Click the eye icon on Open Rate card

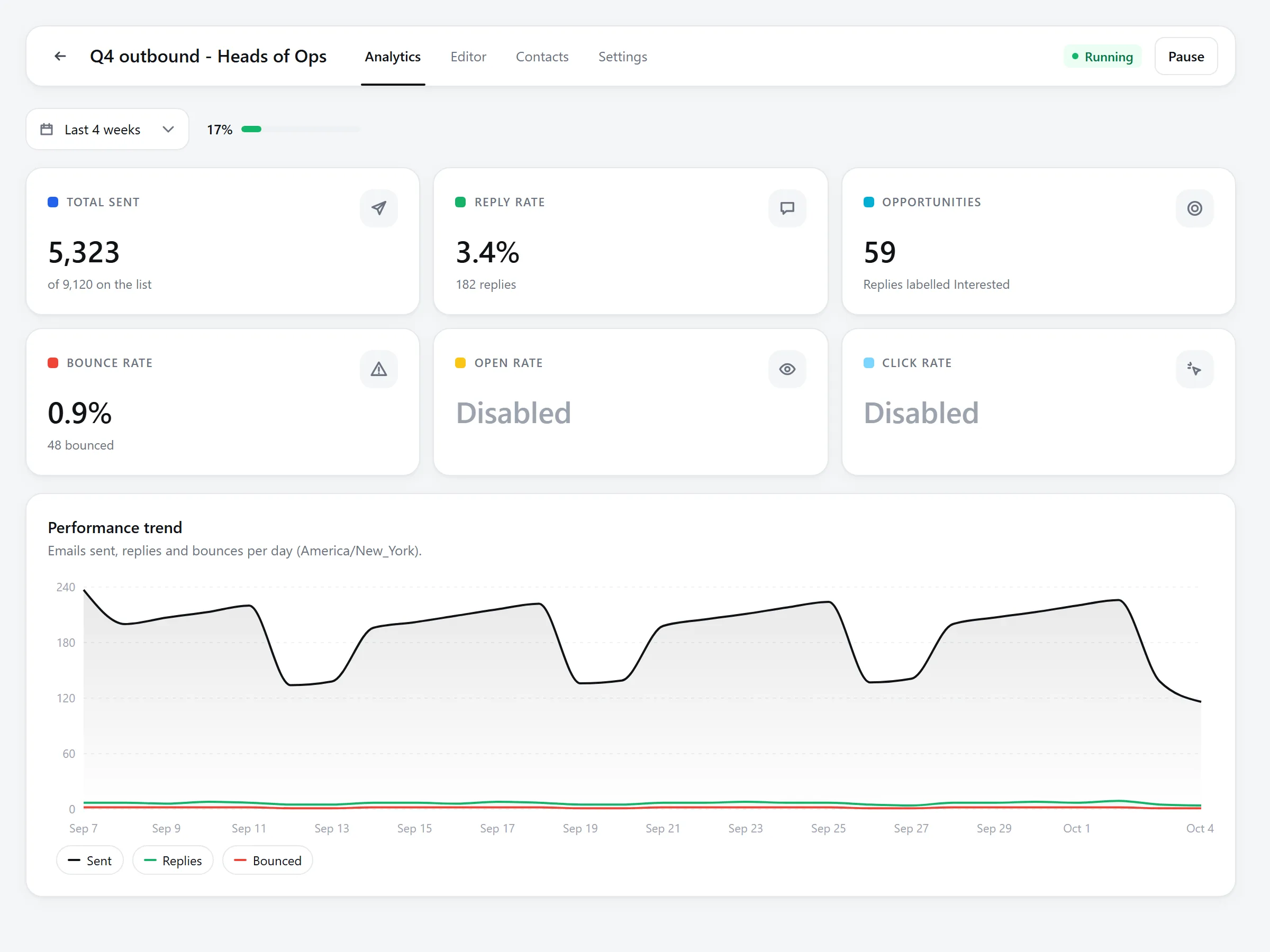(786, 369)
